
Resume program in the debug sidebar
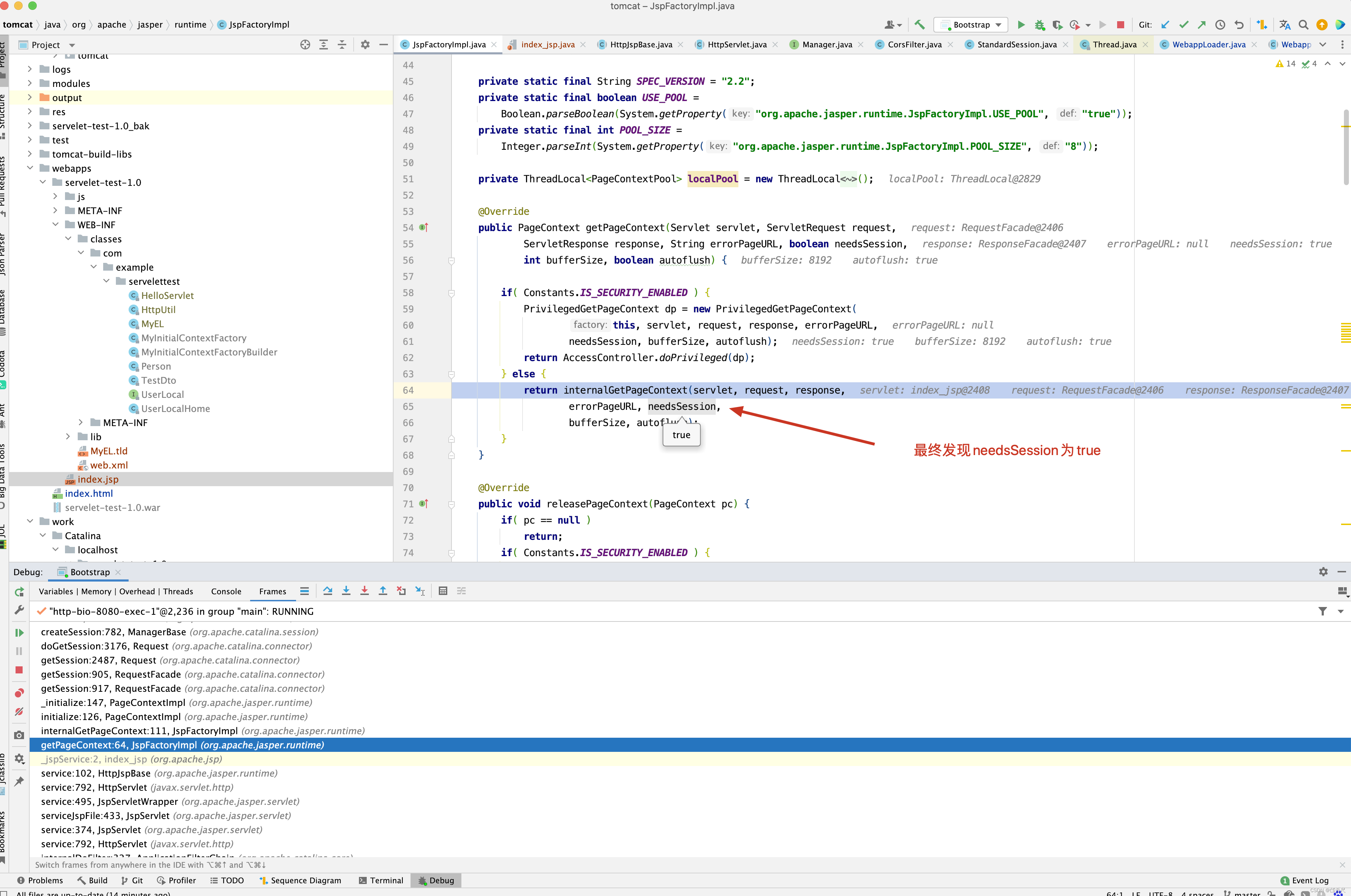click(19, 632)
